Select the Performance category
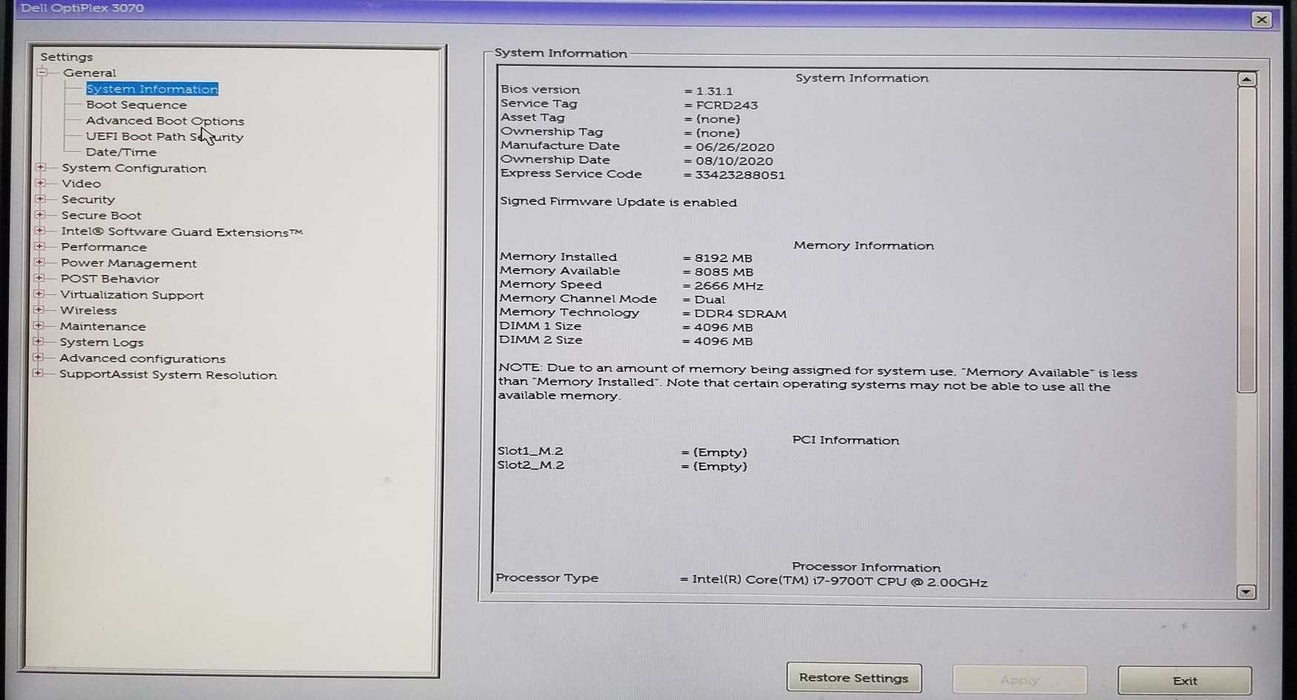 (103, 247)
